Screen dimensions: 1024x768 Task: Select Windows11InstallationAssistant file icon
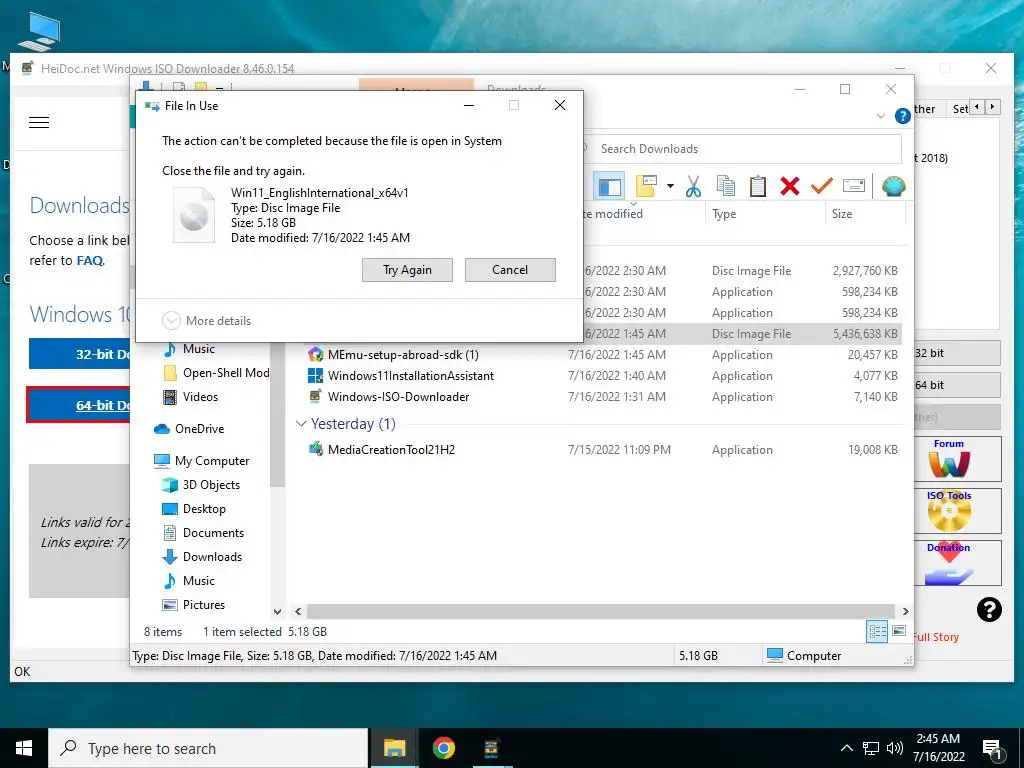click(x=315, y=376)
